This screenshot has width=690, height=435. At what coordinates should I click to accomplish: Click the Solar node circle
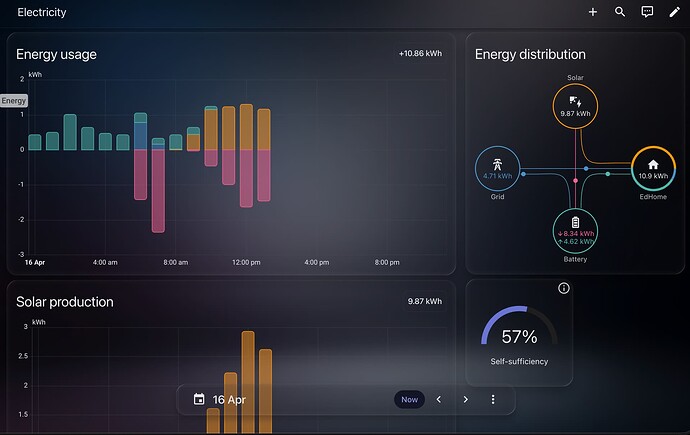[575, 106]
